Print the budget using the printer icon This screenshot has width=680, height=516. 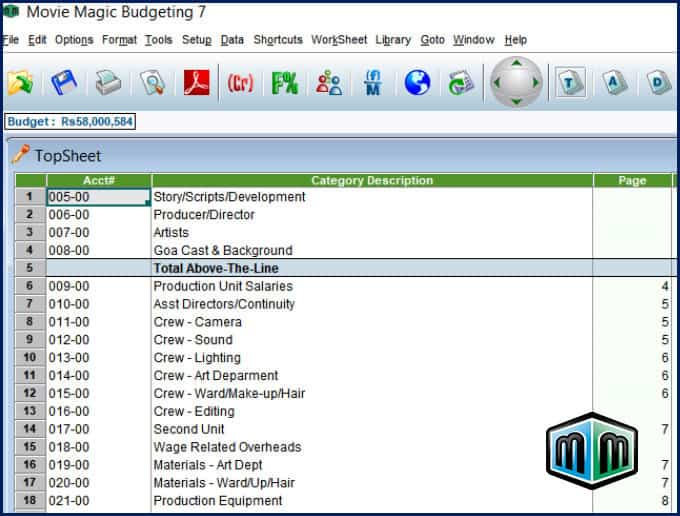[108, 82]
